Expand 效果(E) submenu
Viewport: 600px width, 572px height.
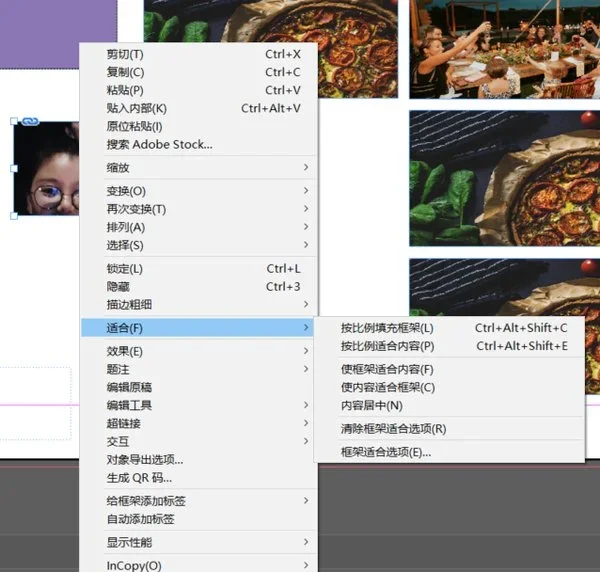(198, 351)
